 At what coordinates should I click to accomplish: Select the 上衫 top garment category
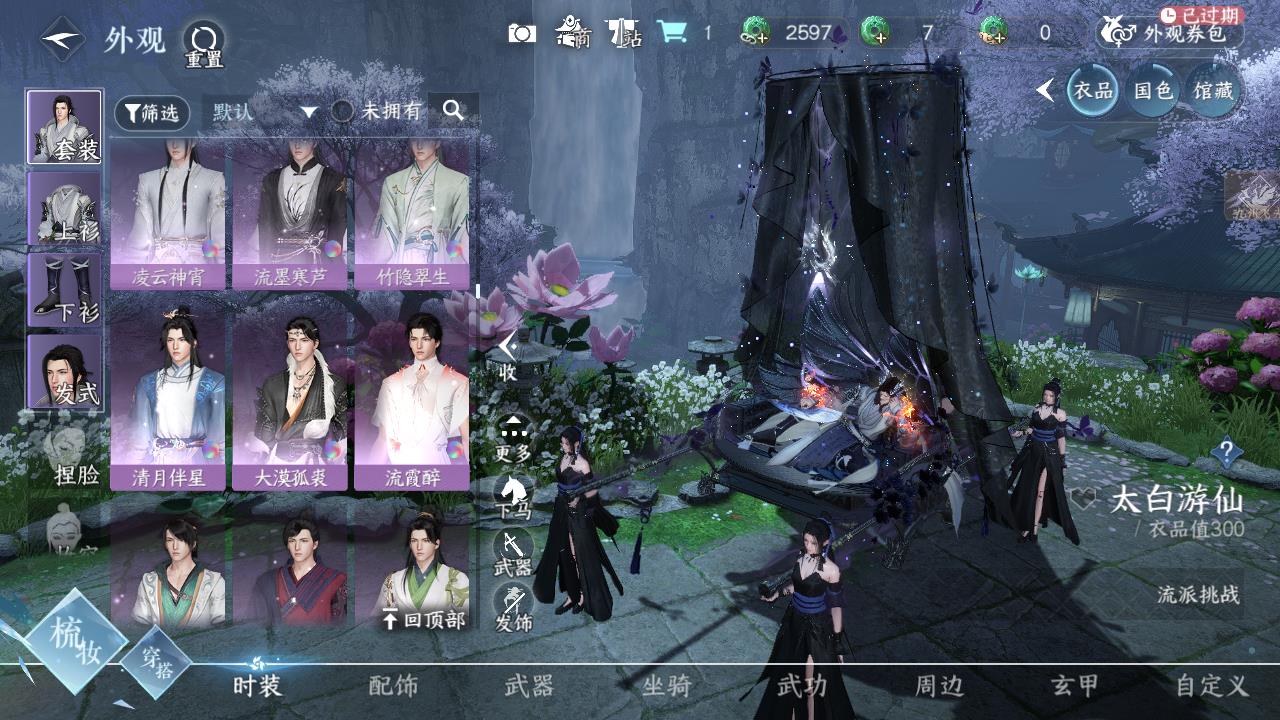(64, 208)
